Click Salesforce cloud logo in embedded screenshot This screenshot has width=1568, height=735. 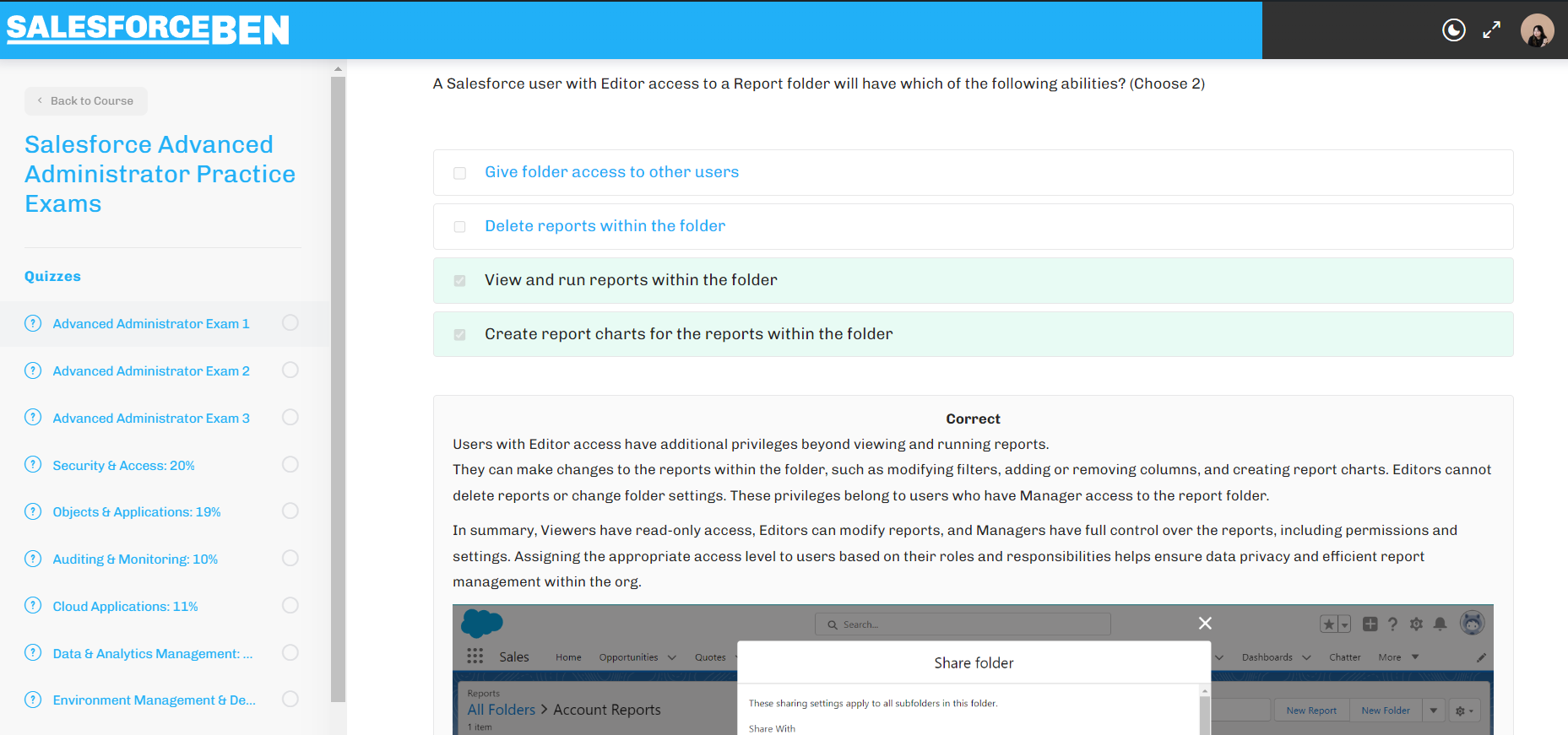(x=482, y=624)
